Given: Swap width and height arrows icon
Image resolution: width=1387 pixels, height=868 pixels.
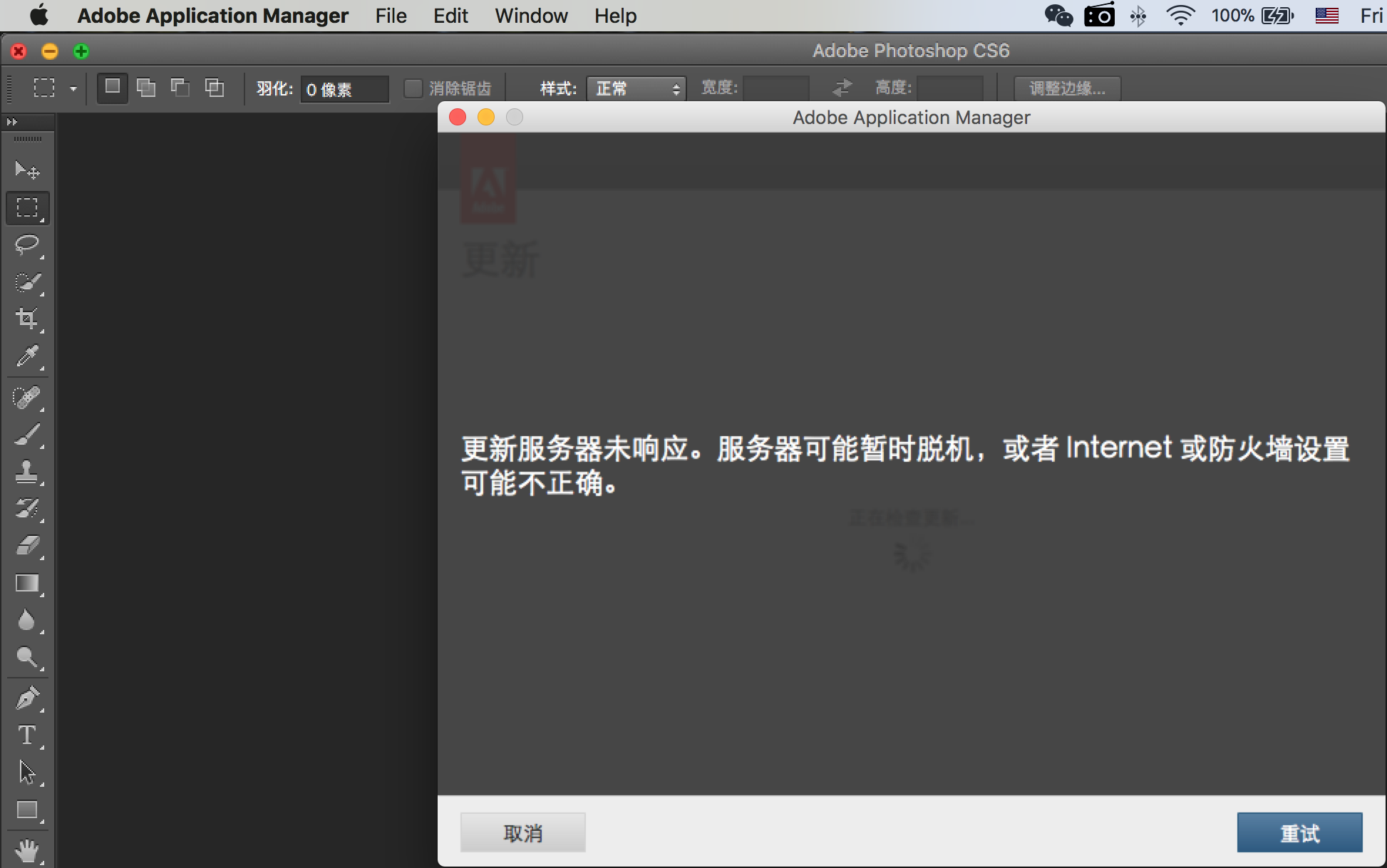Looking at the screenshot, I should [x=842, y=88].
